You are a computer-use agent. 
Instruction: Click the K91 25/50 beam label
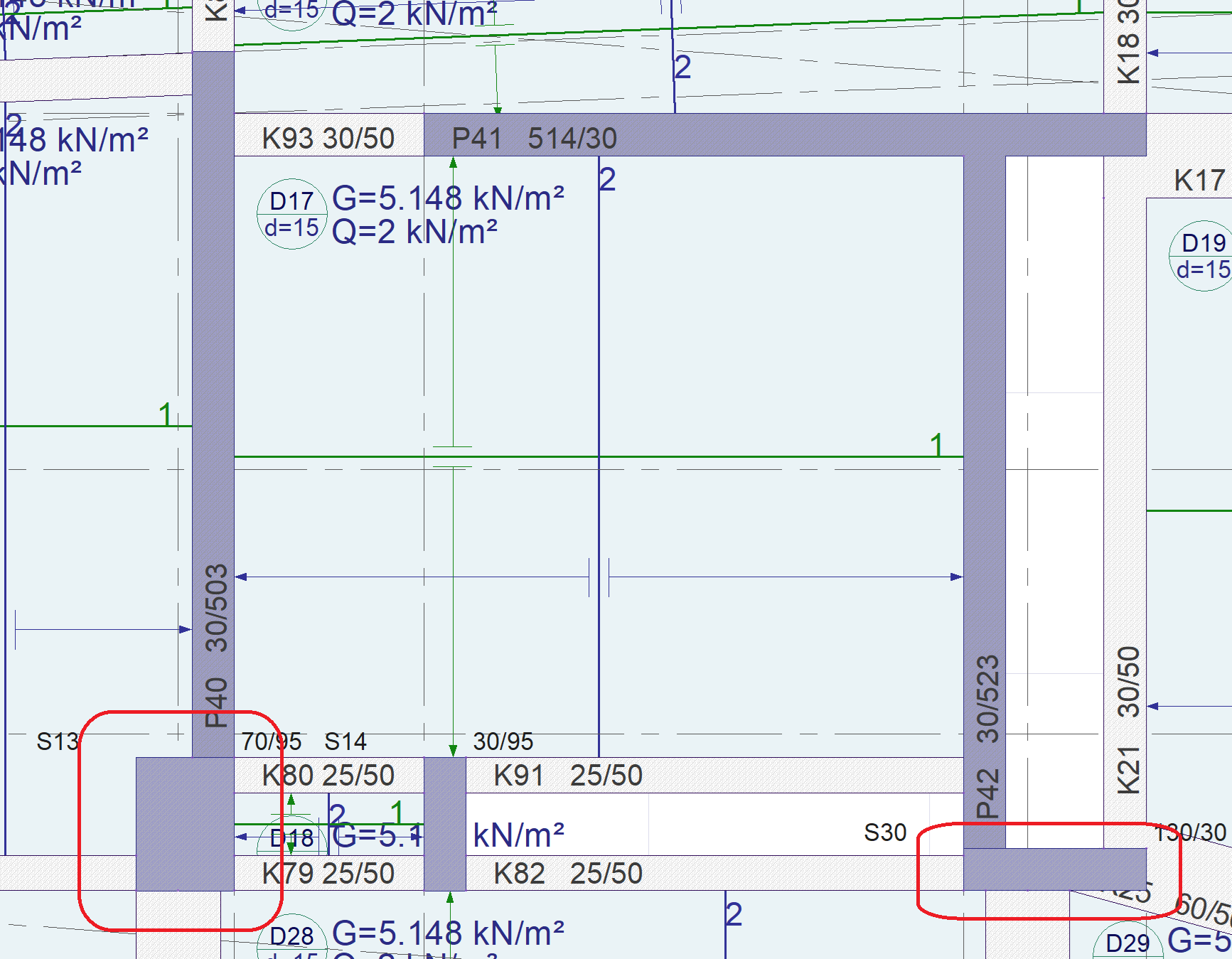coord(567,776)
